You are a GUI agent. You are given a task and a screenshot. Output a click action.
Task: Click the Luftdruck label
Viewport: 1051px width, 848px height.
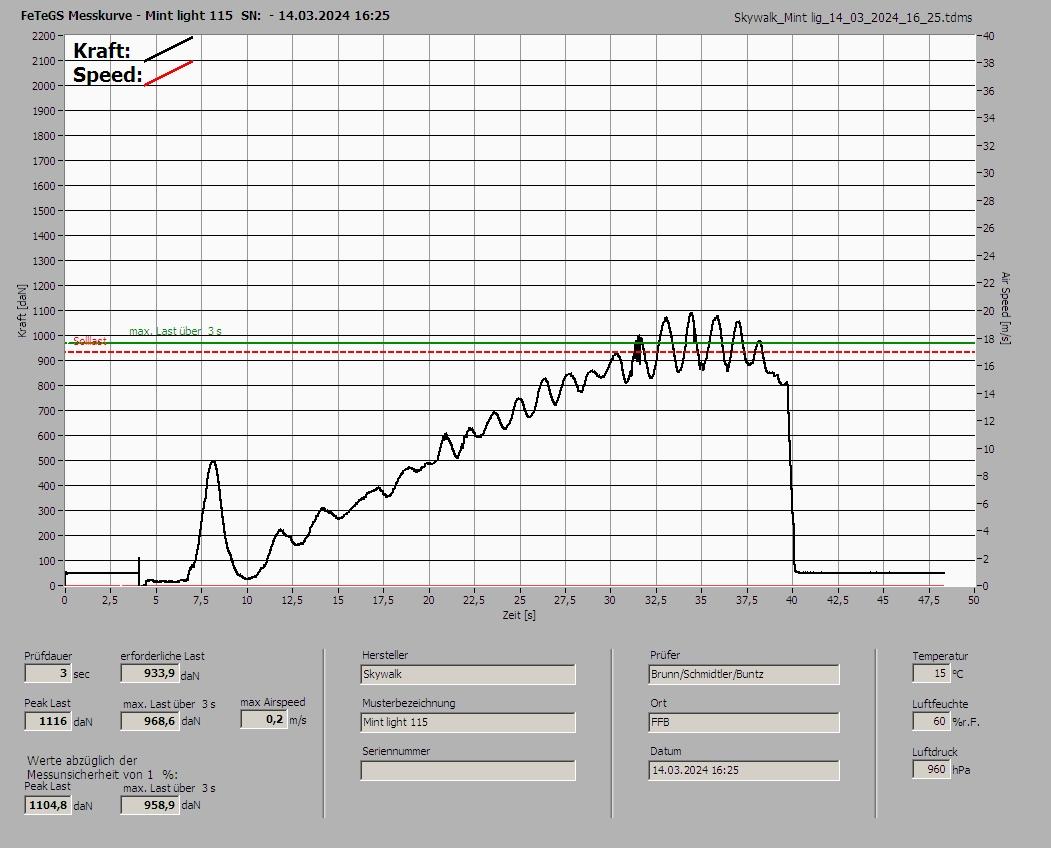(934, 752)
